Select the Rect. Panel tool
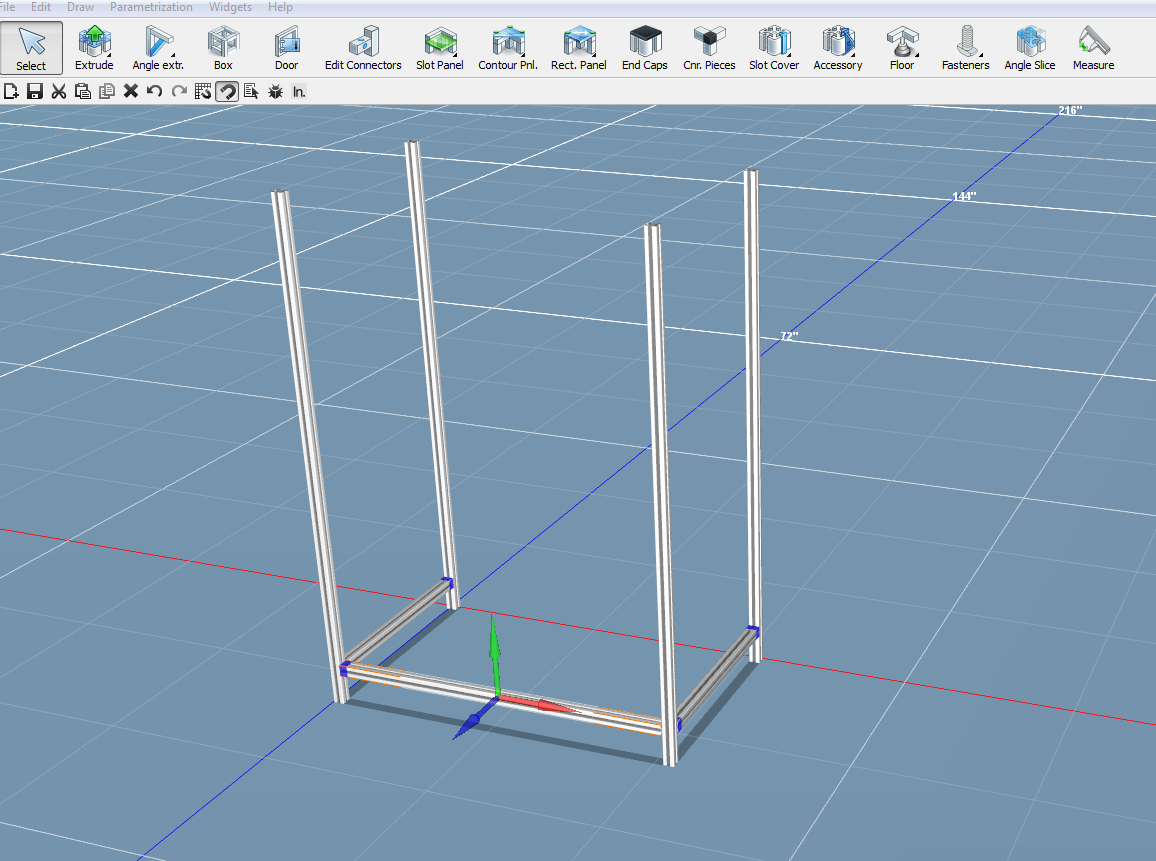The height and width of the screenshot is (861, 1156). 579,48
